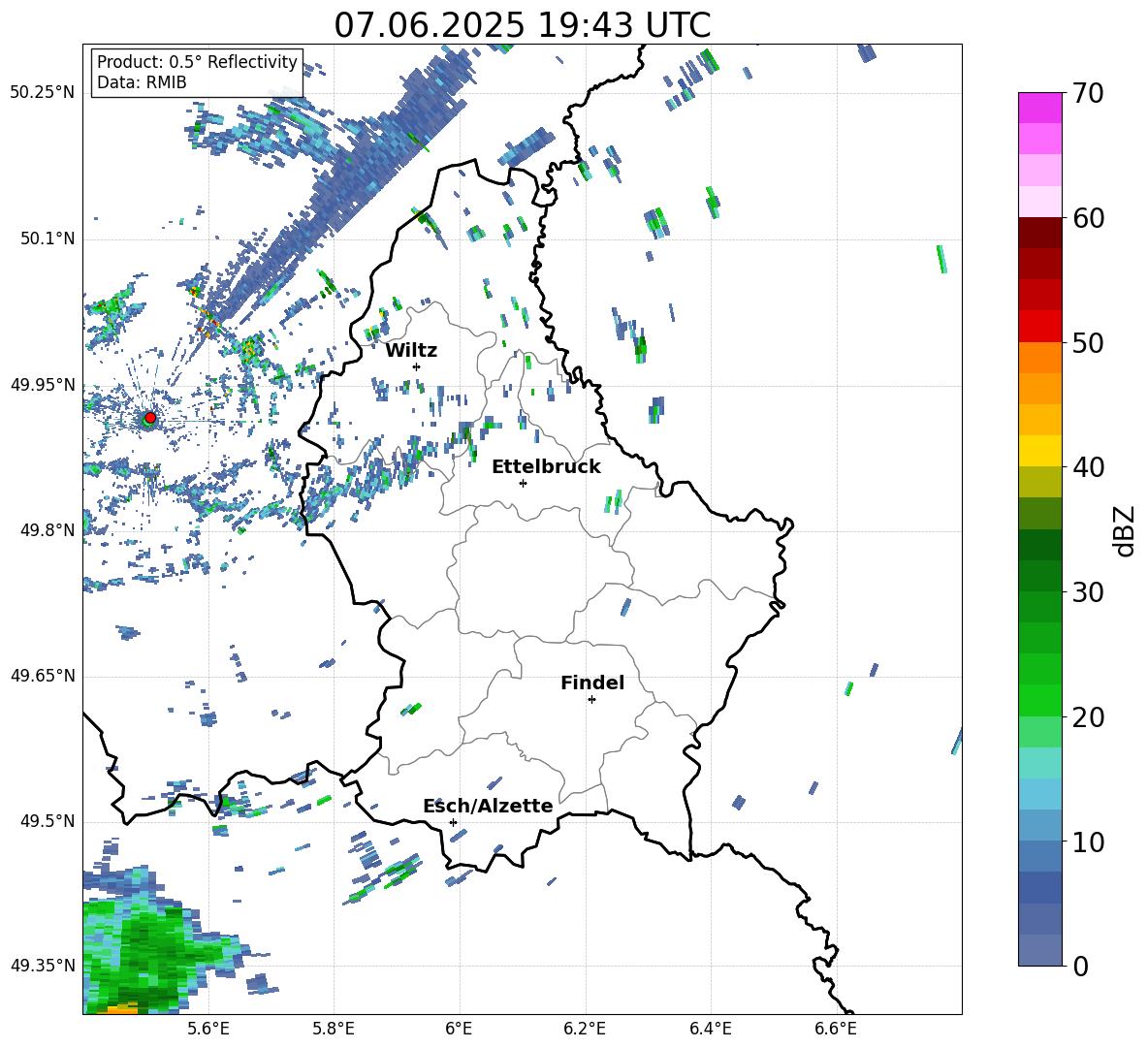The height and width of the screenshot is (1048, 1148).
Task: Click colorbar tick label 40
Action: point(1088,467)
